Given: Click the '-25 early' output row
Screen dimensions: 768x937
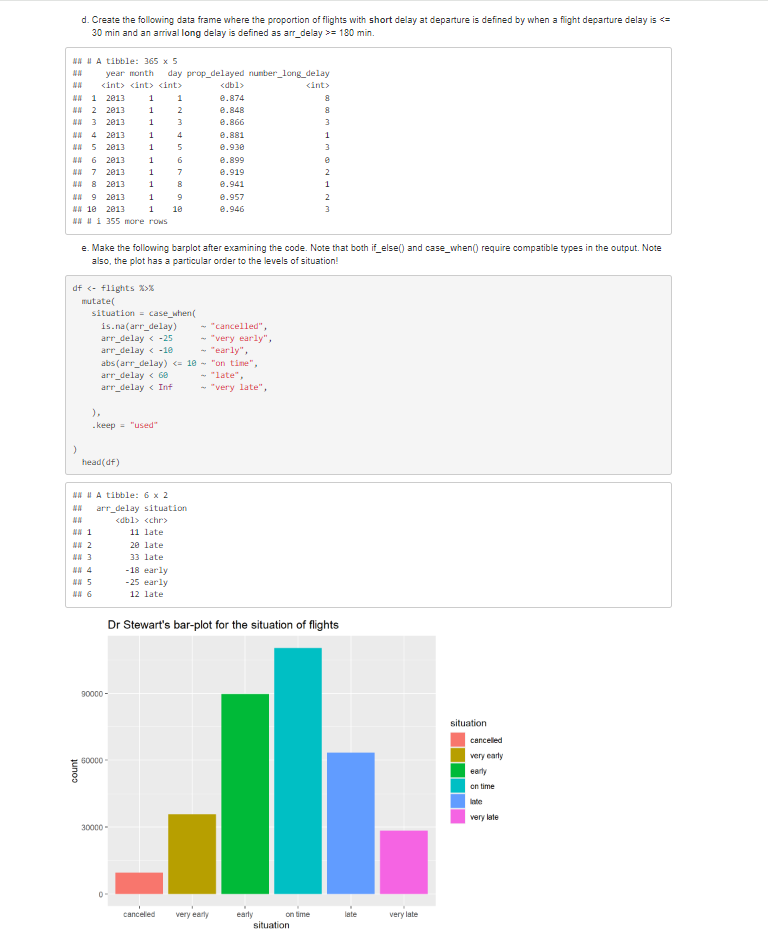Looking at the screenshot, I should click(146, 582).
